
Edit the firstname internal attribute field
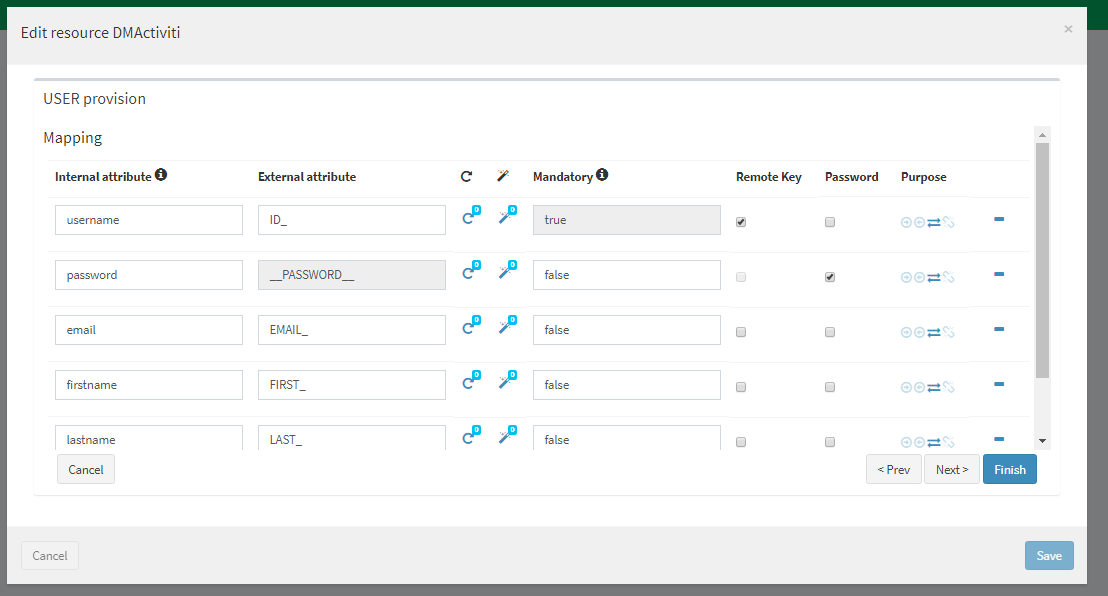tap(149, 385)
